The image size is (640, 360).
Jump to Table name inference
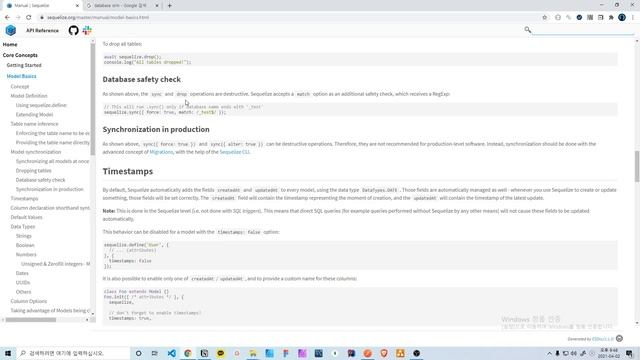(34, 124)
